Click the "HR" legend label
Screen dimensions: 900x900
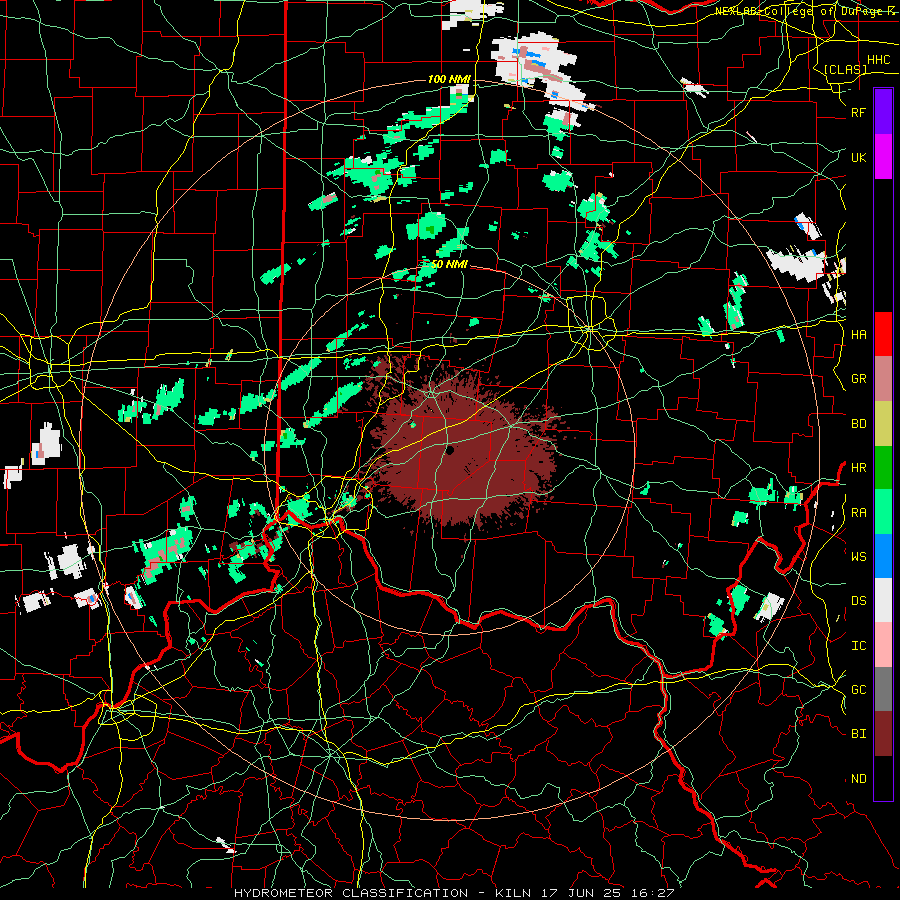click(x=858, y=468)
